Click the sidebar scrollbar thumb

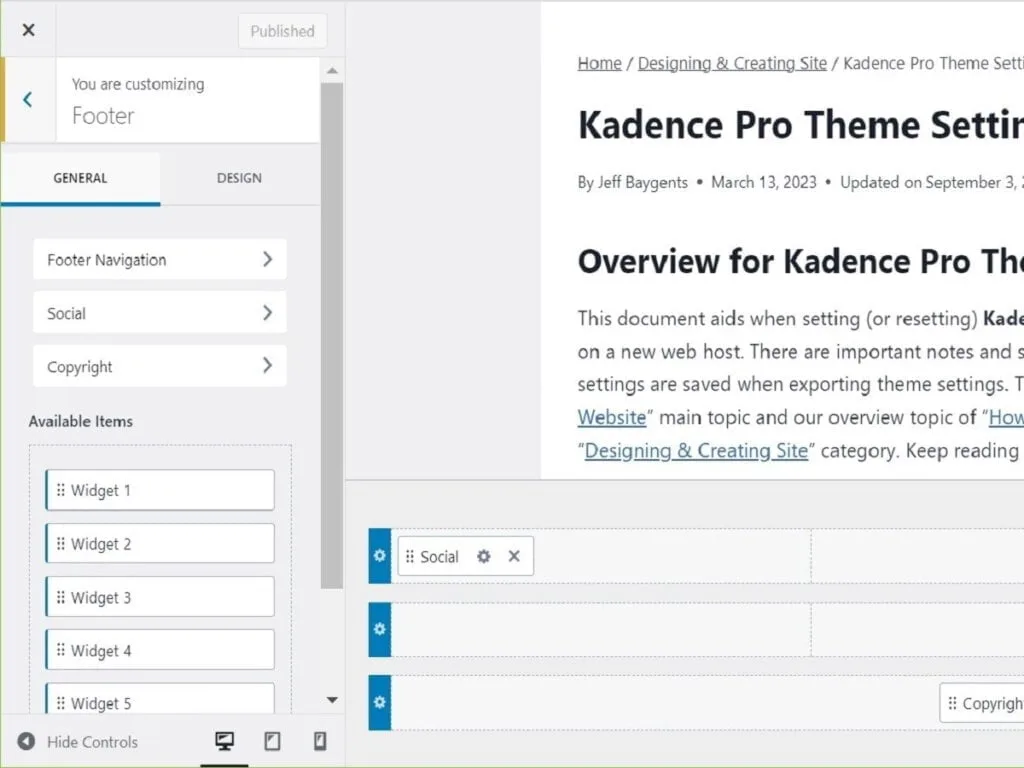(x=332, y=336)
